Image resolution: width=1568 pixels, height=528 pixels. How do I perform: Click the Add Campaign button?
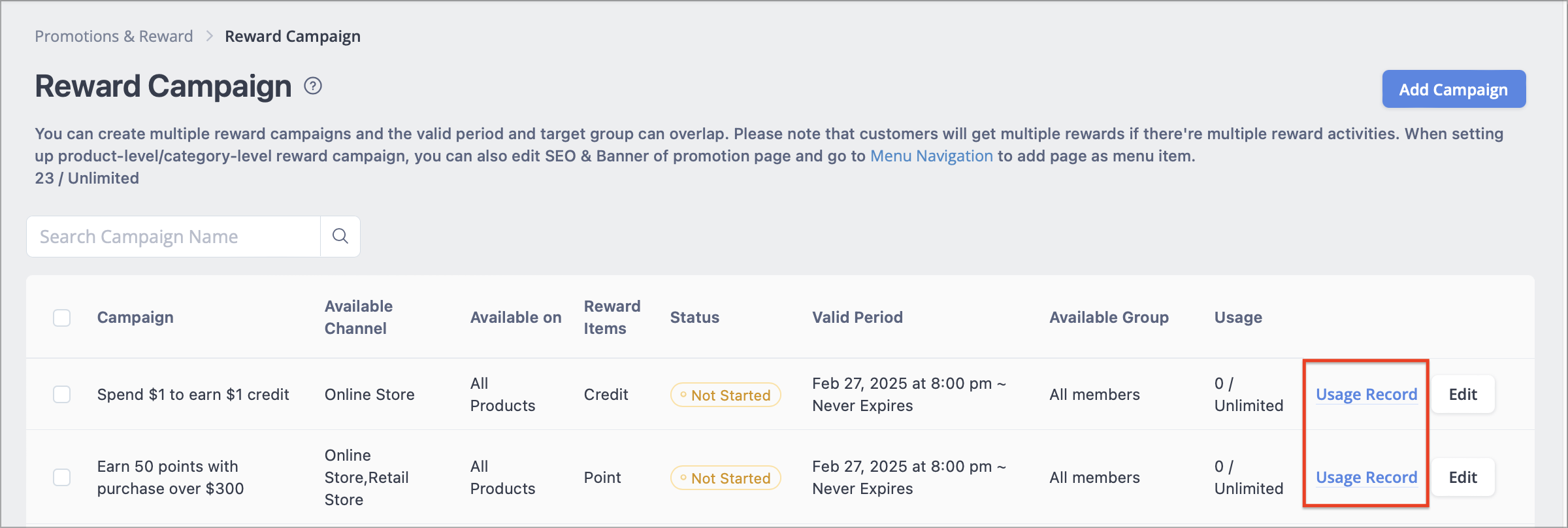pos(1453,90)
